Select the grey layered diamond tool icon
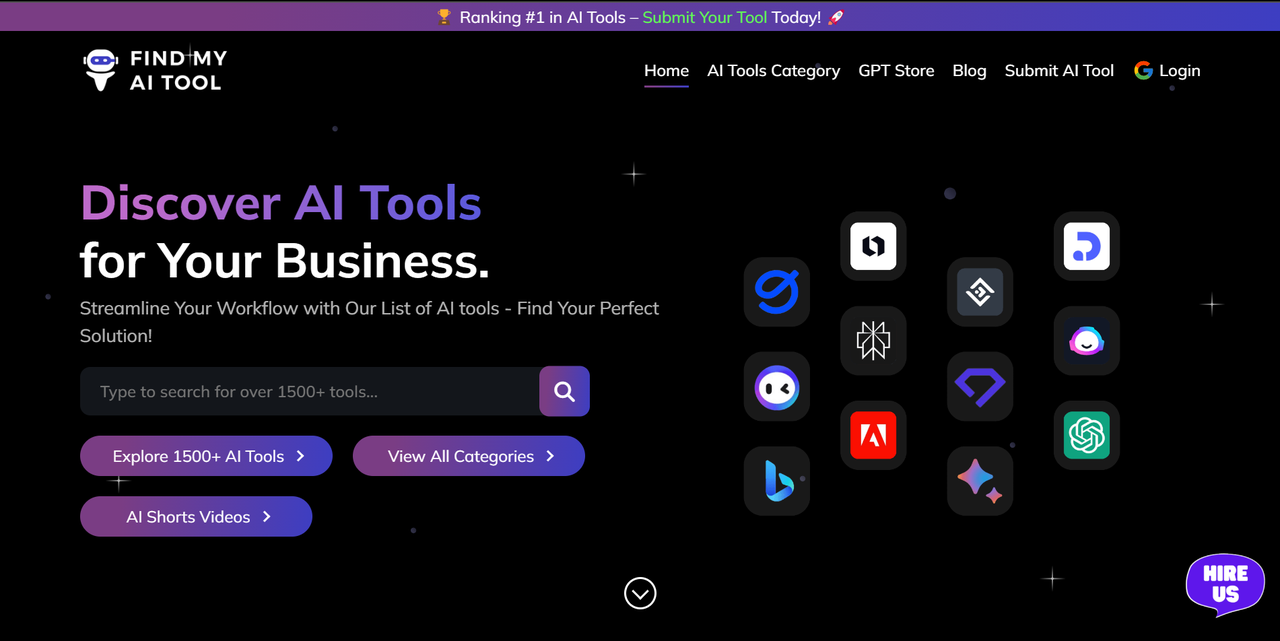Viewport: 1280px width, 641px height. point(980,292)
